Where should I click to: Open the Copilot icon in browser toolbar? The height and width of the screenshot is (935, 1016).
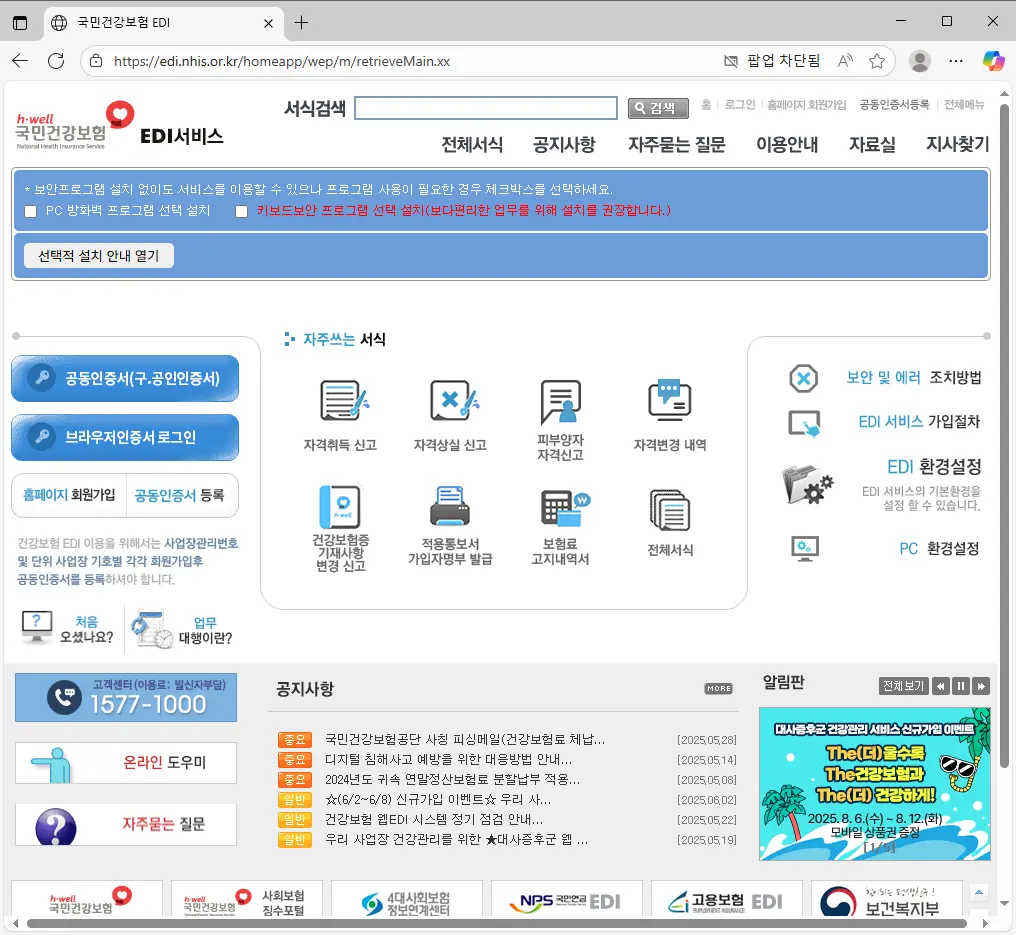993,61
